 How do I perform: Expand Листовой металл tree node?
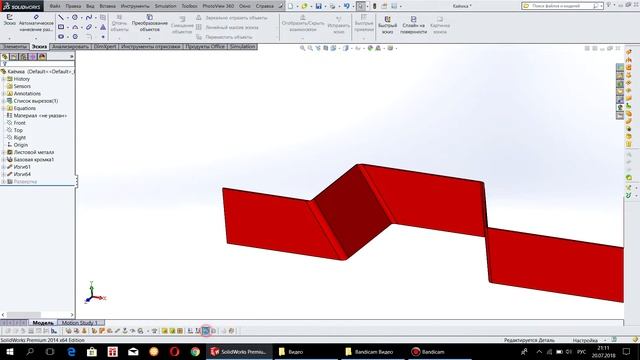point(3,152)
